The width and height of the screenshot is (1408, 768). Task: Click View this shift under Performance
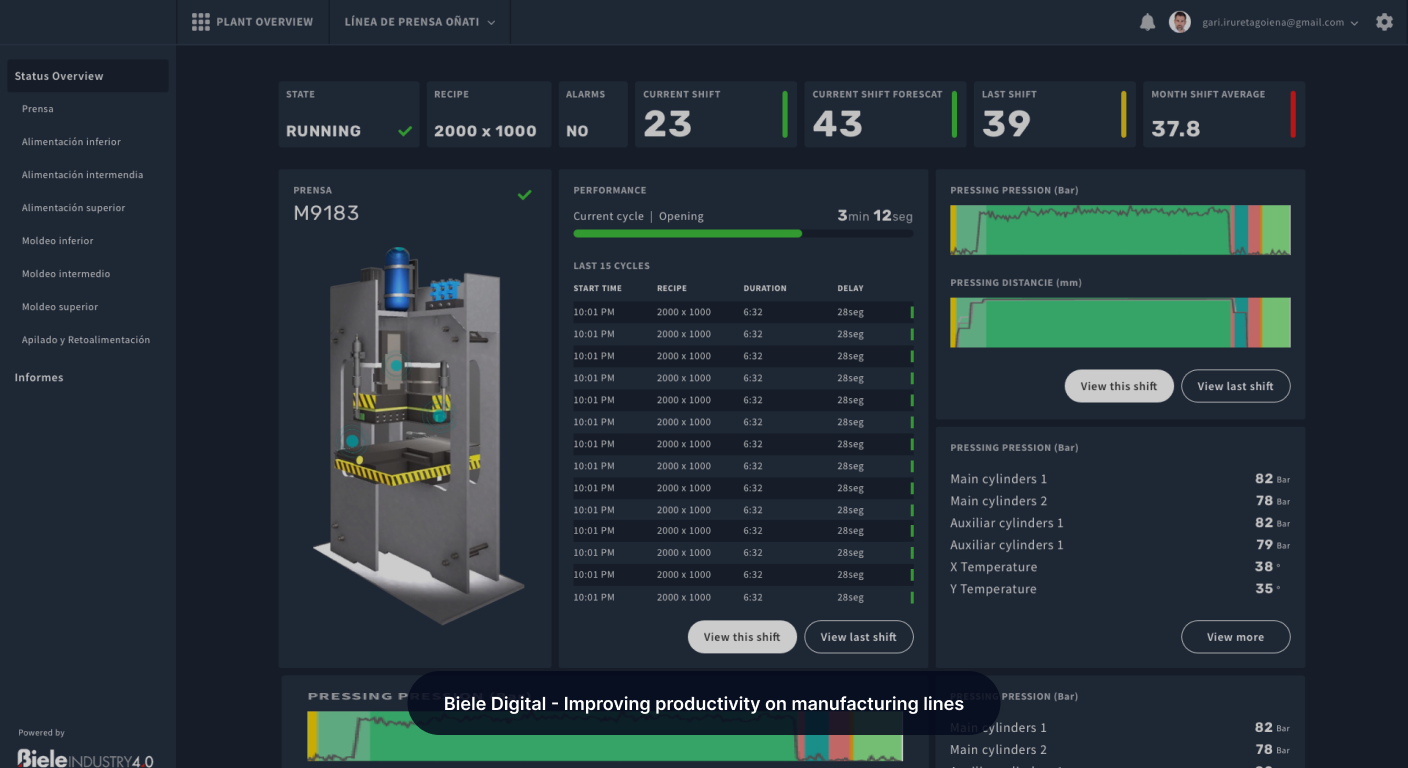click(x=742, y=637)
